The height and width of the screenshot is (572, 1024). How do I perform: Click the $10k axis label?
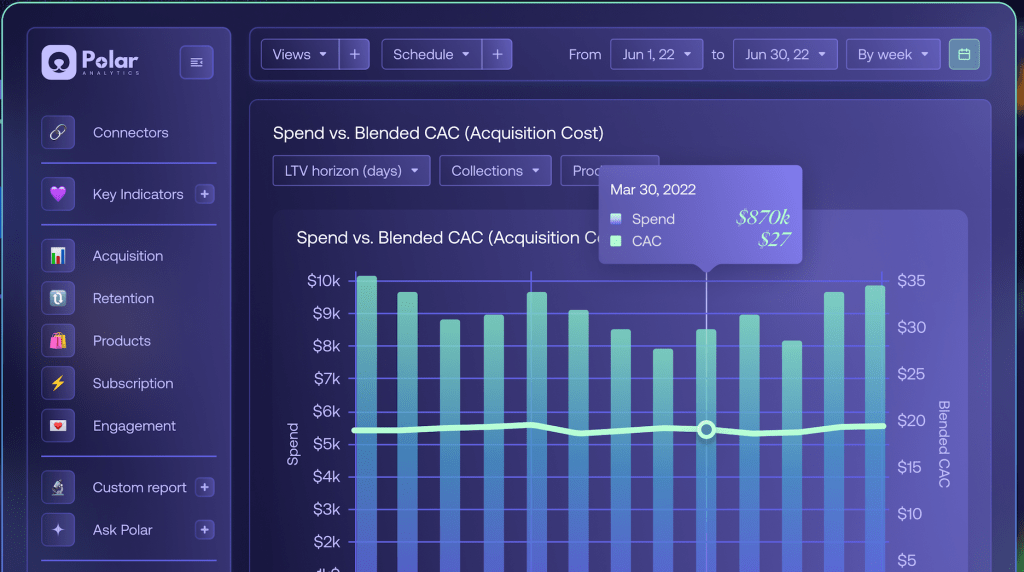pyautogui.click(x=323, y=281)
